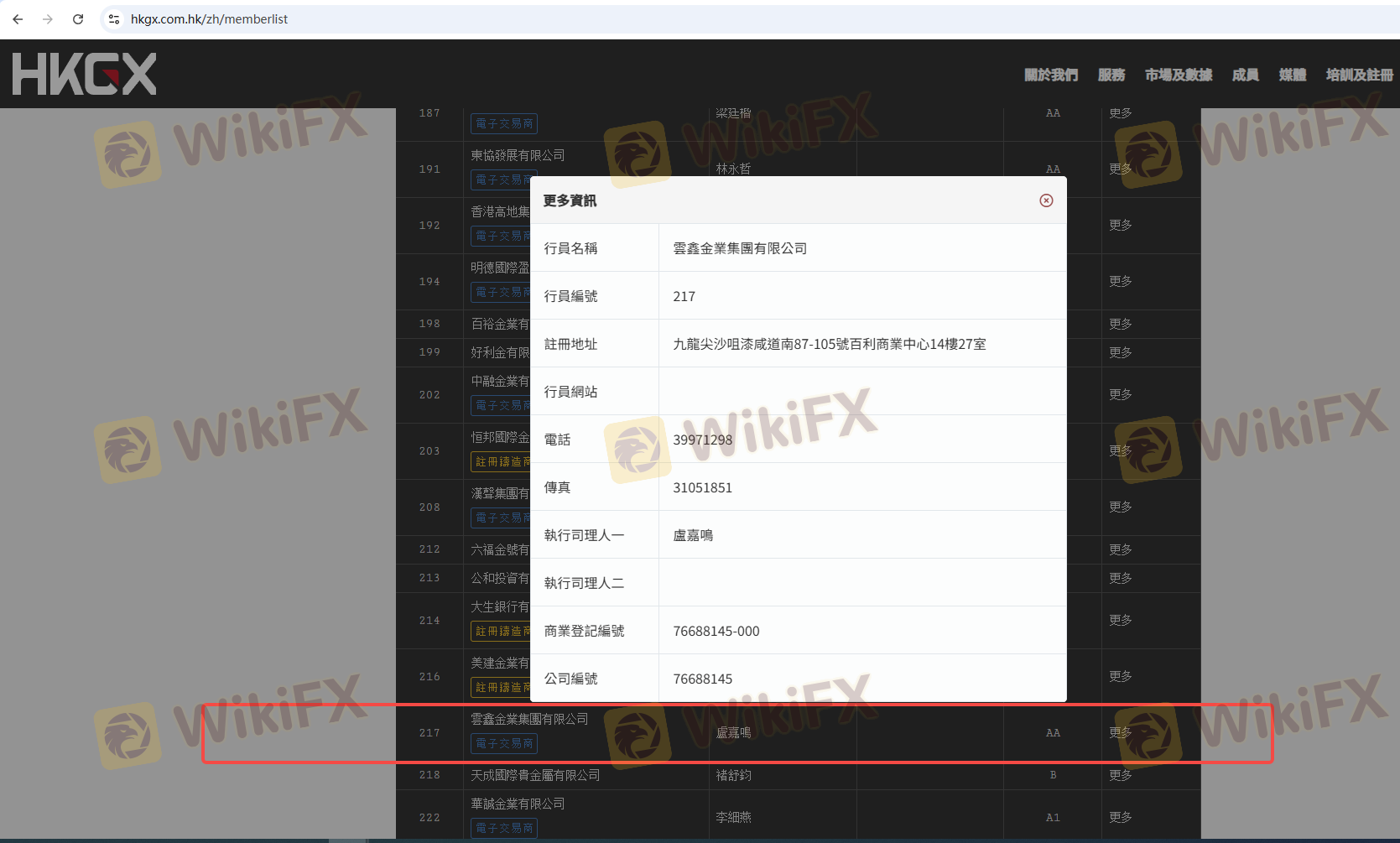Viewport: 1400px width, 843px height.
Task: Select 天成國際貴金屬有限公司 in the member list
Action: [535, 775]
